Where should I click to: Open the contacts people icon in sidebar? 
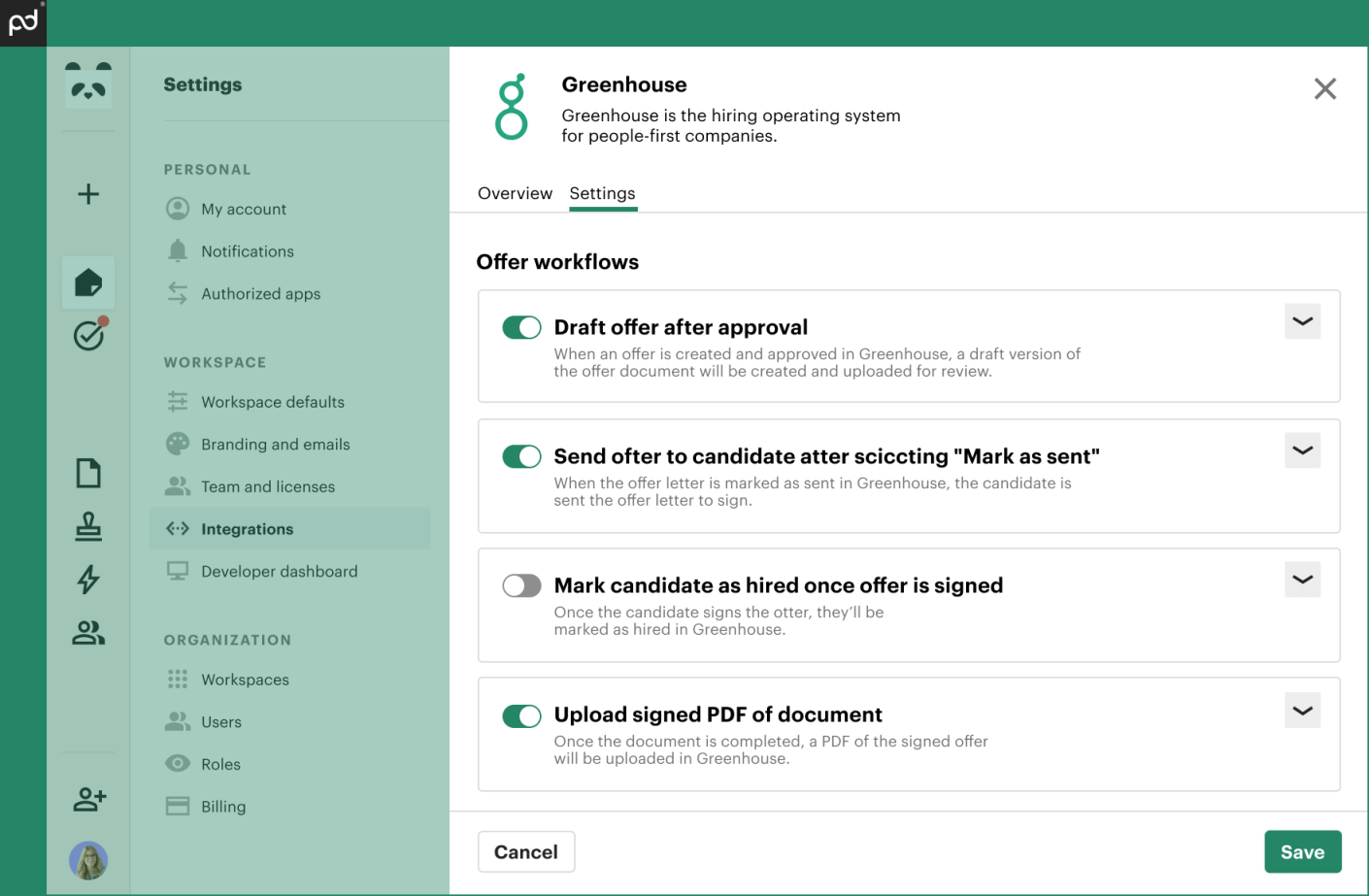coord(88,633)
